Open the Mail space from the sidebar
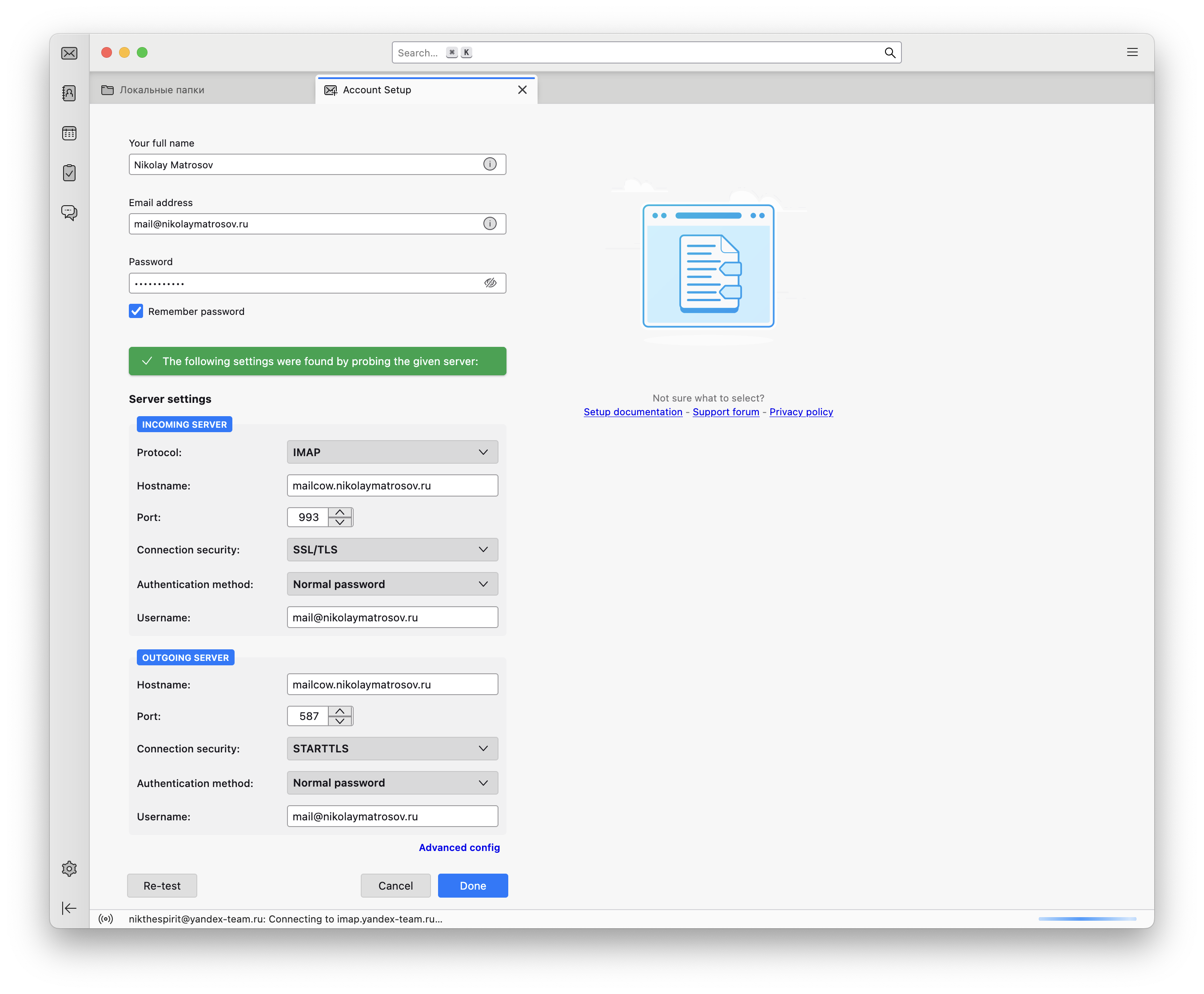 pyautogui.click(x=69, y=53)
